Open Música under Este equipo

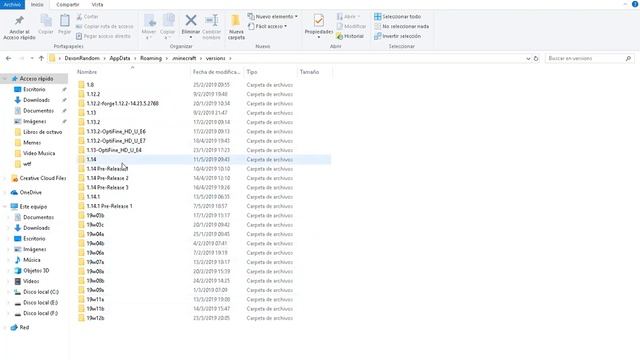point(31,260)
